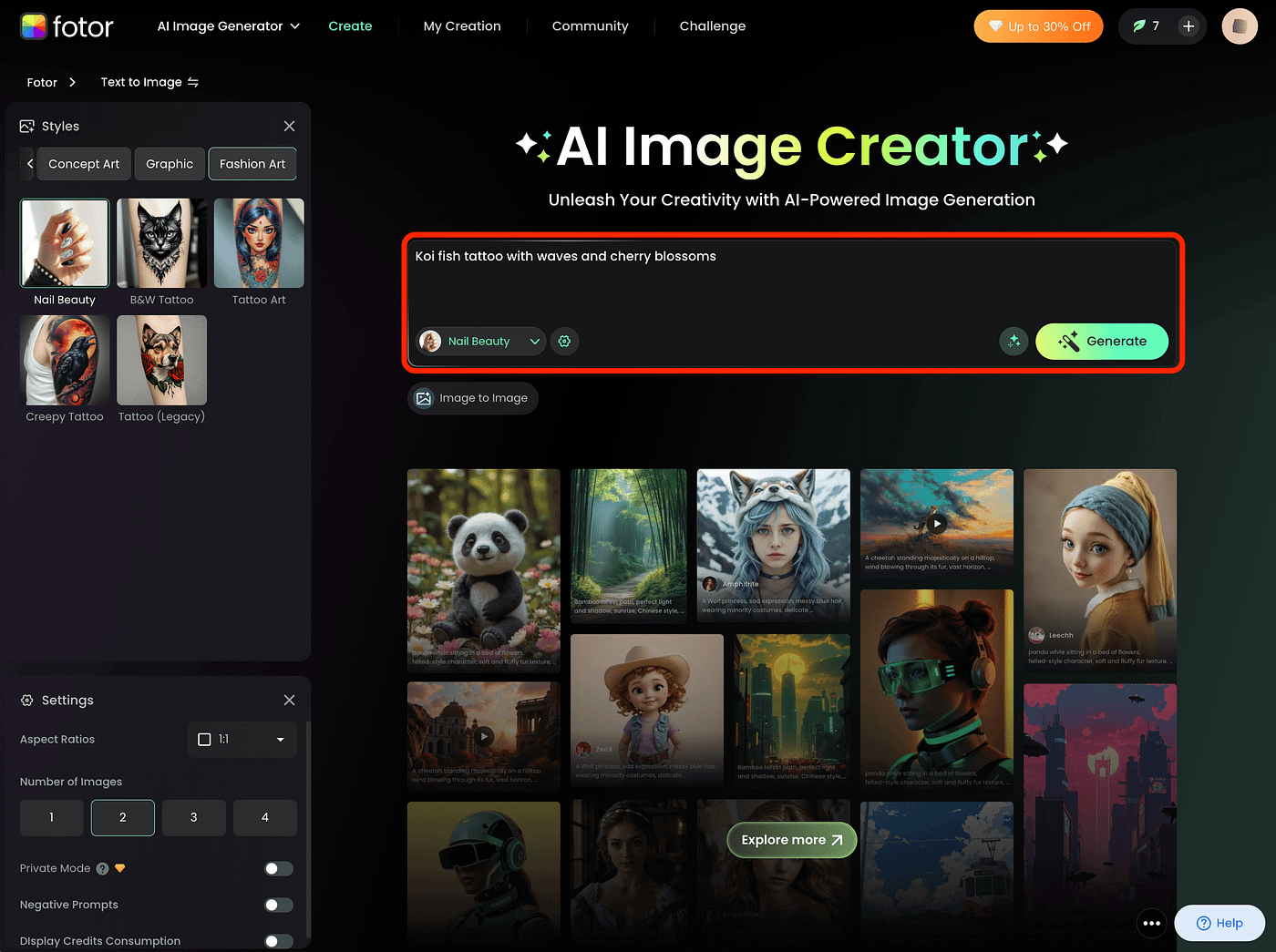
Task: Choose the B&W Tattoo style thumbnail
Action: (x=162, y=243)
